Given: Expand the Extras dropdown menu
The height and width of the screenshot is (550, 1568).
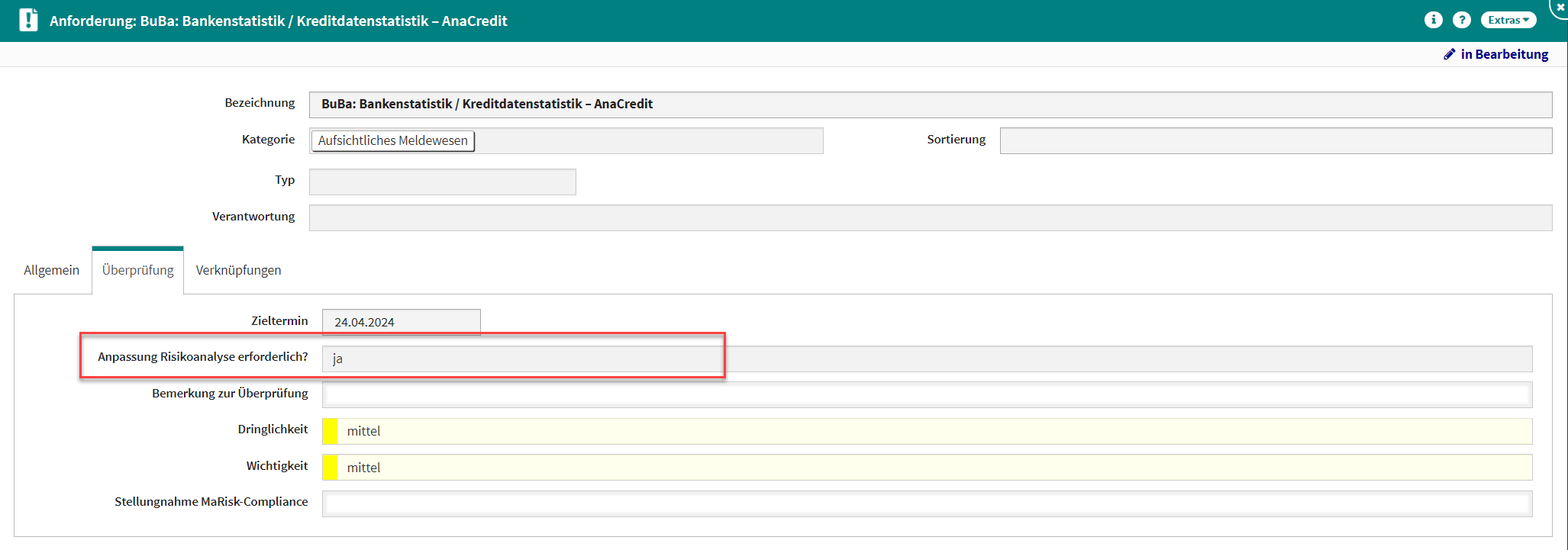Looking at the screenshot, I should 1508,20.
